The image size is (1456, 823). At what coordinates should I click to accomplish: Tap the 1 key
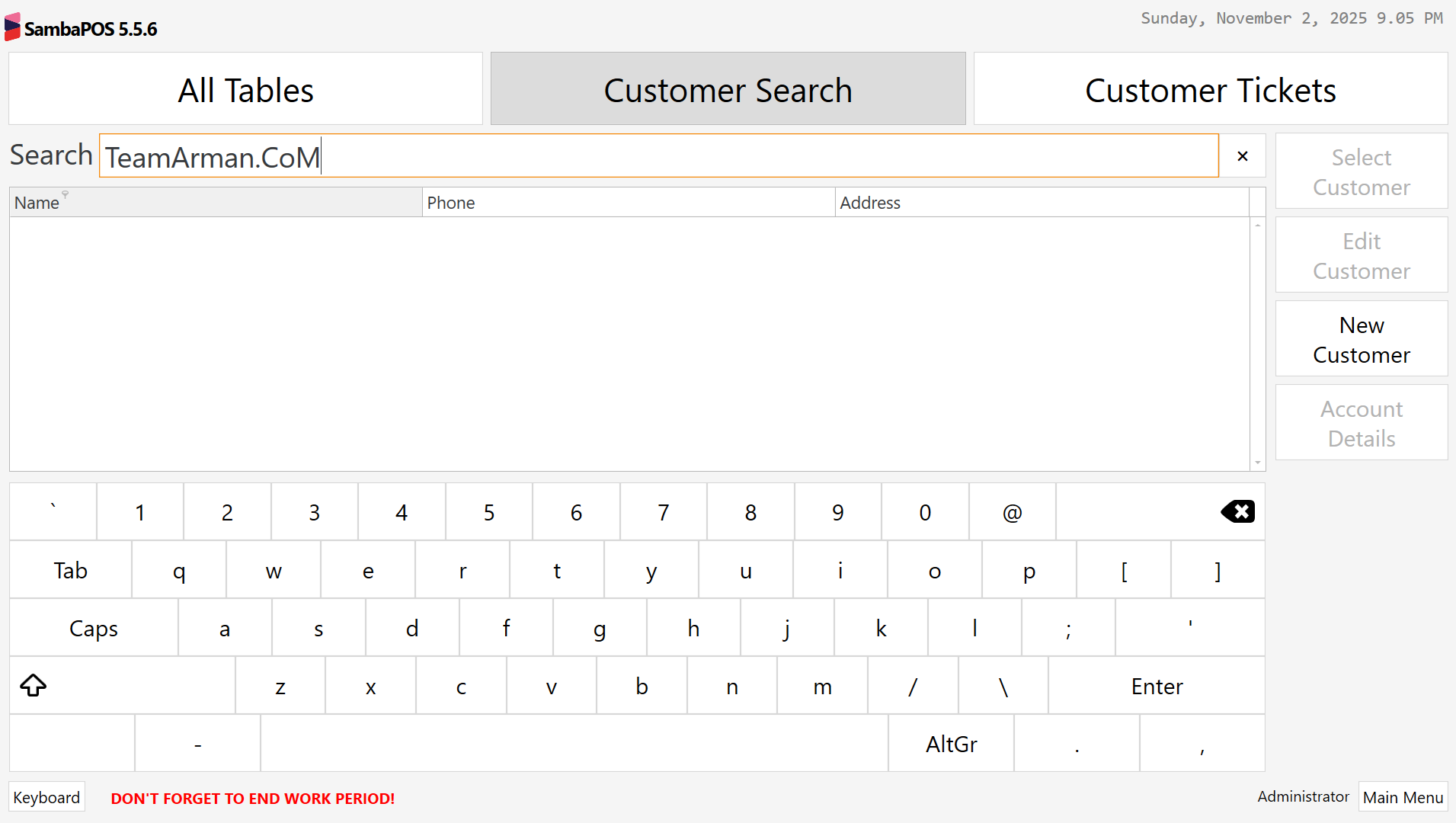coord(140,512)
